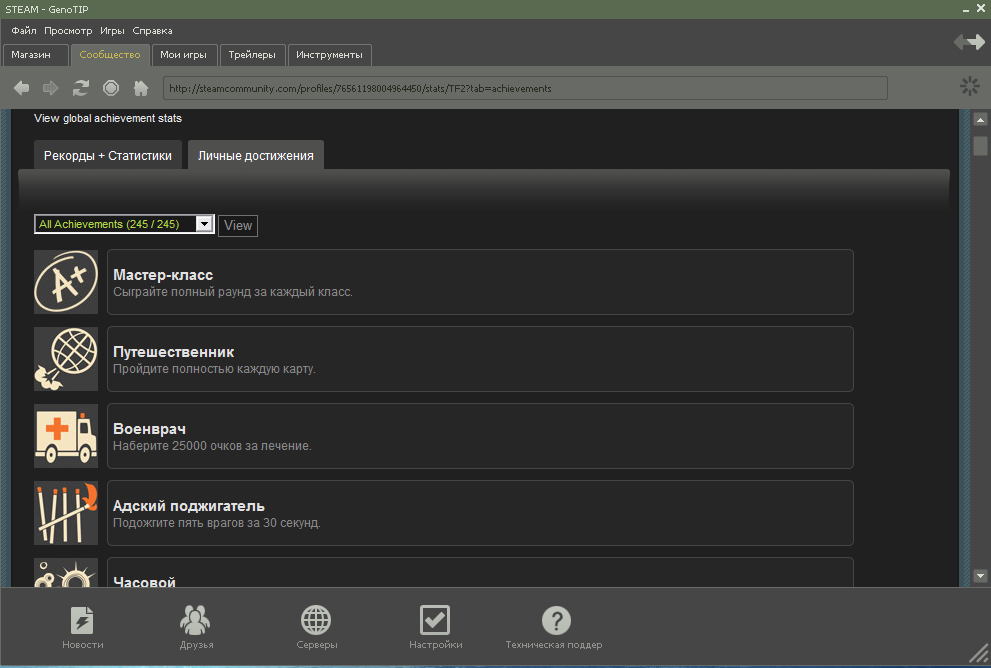The image size is (991, 668).
Task: Click description 'Пройдите полностью каждую карту.'
Action: 214,369
